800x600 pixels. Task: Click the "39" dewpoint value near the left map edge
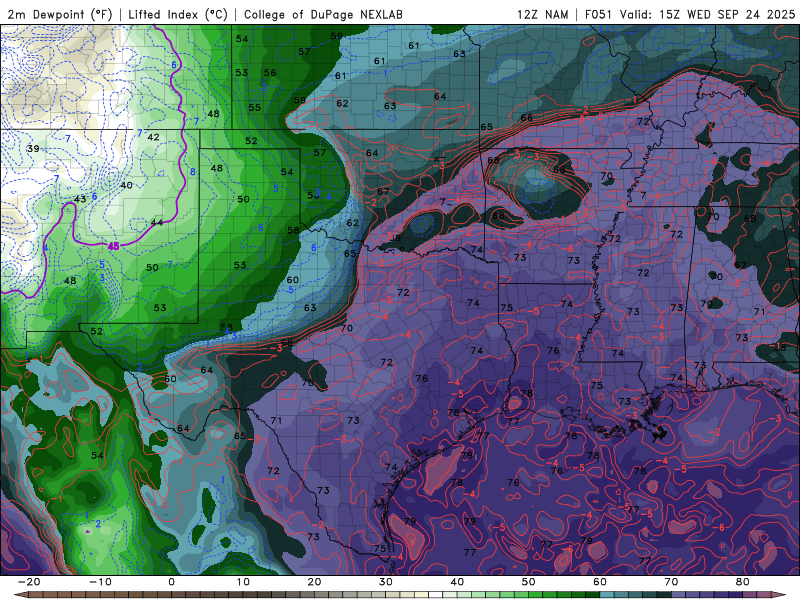click(33, 148)
